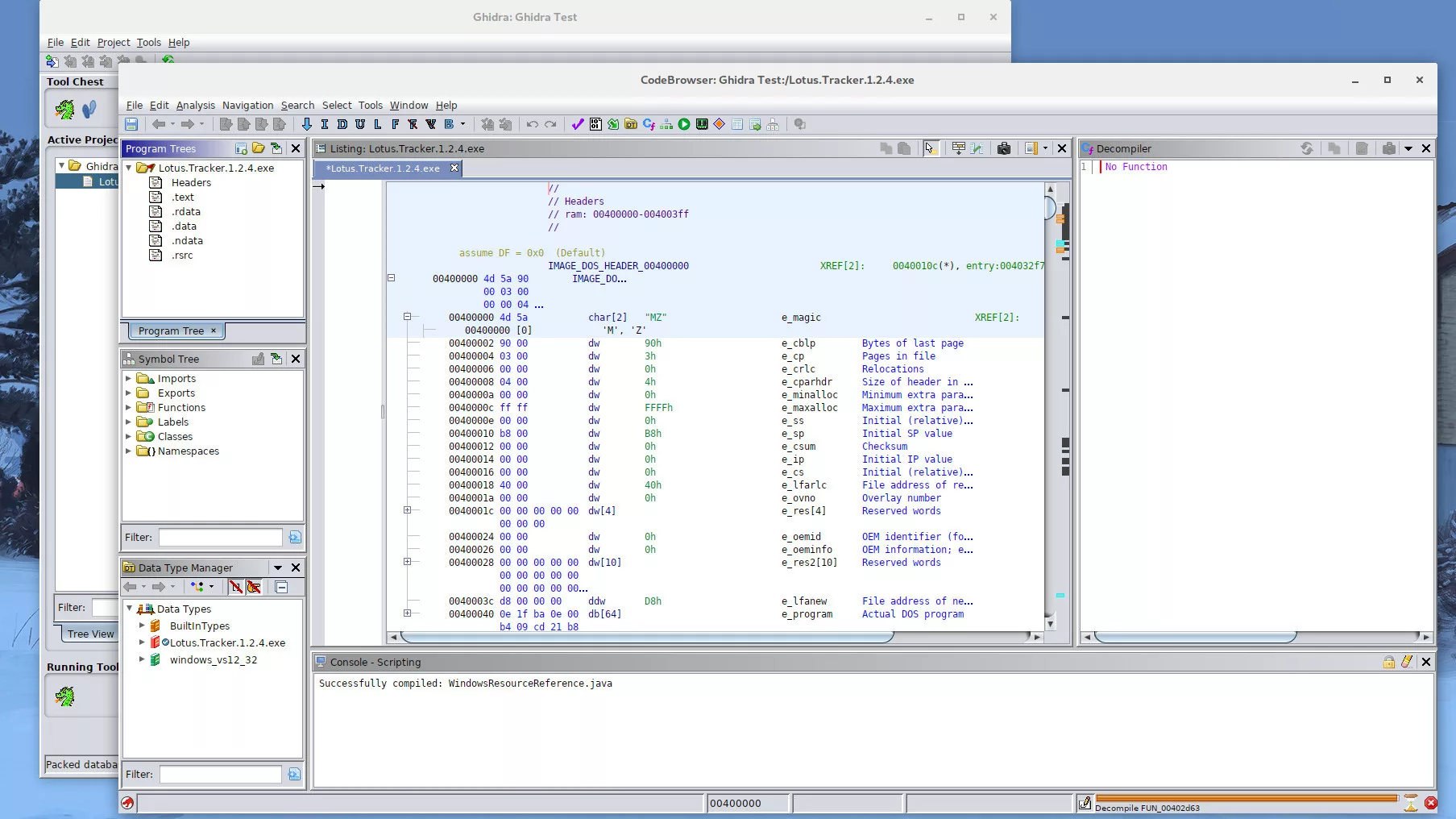Open the Analysis menu in CodeBrowser
This screenshot has width=1456, height=819.
196,105
